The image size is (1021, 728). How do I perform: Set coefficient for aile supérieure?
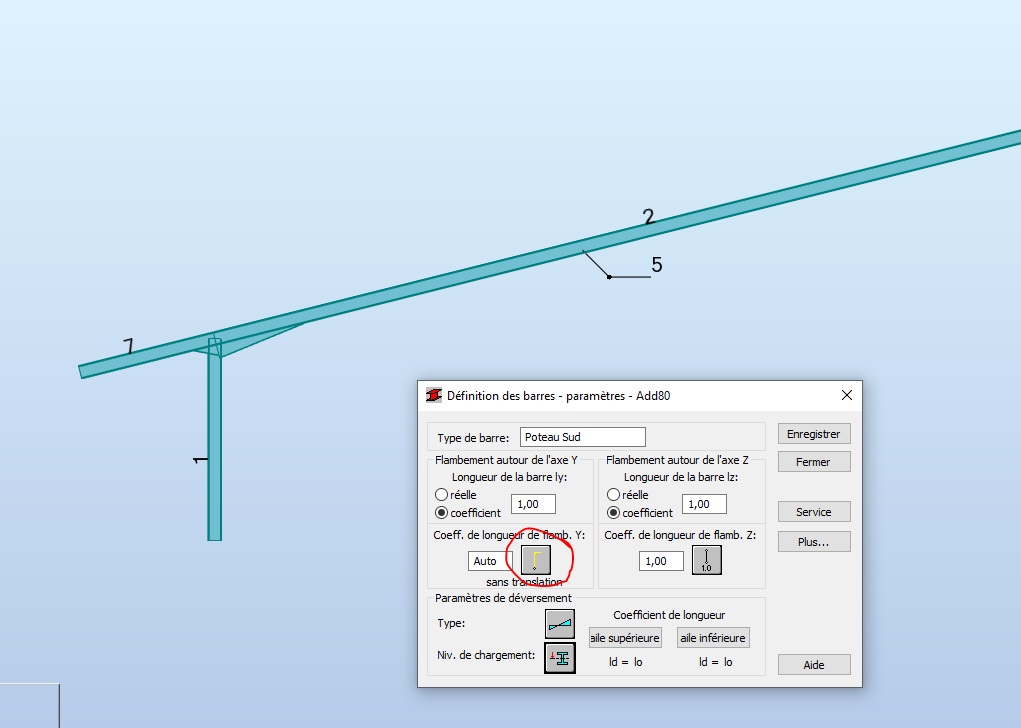(x=624, y=637)
